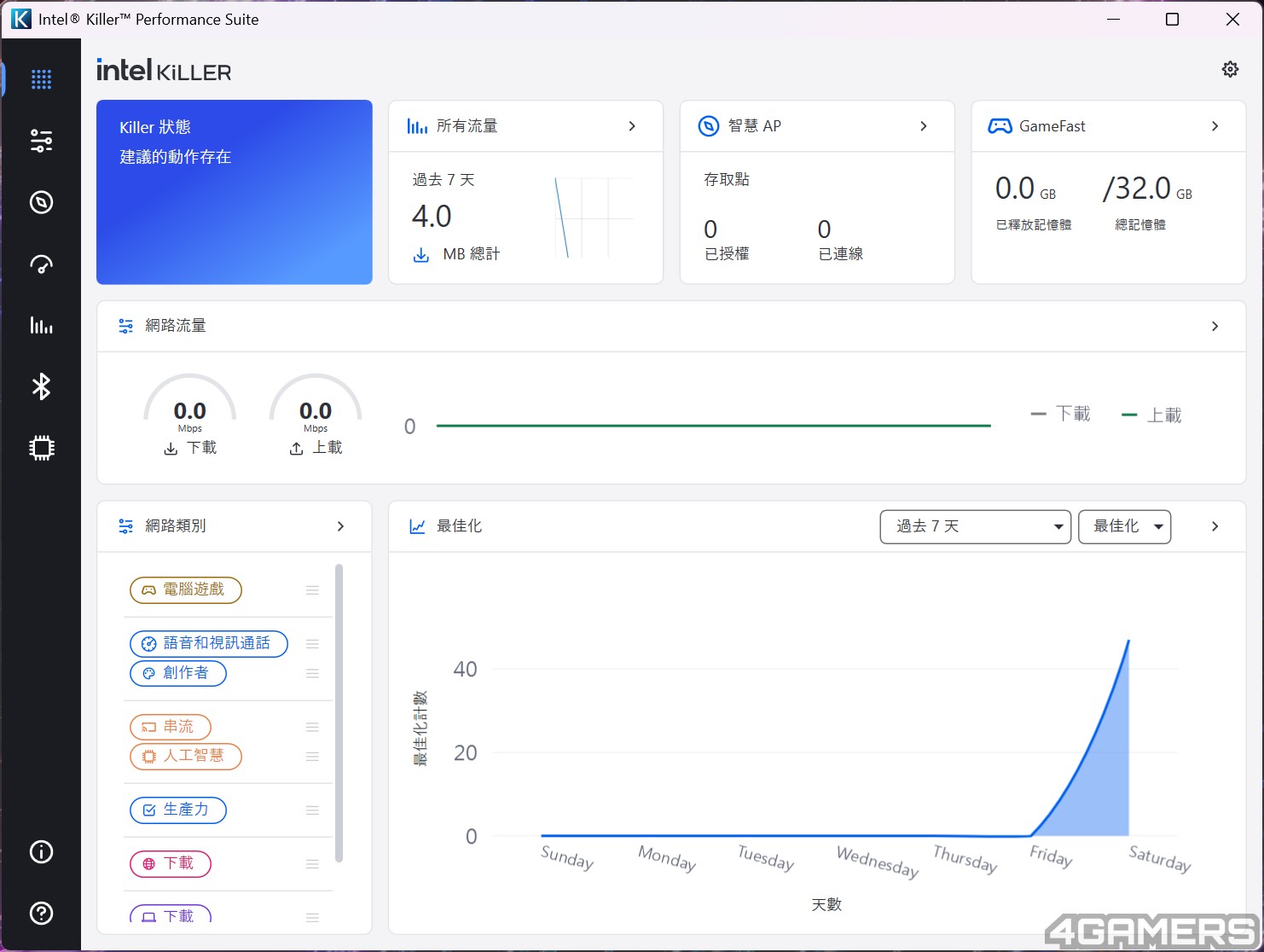
Task: Click the upload speed gauge
Action: (316, 414)
